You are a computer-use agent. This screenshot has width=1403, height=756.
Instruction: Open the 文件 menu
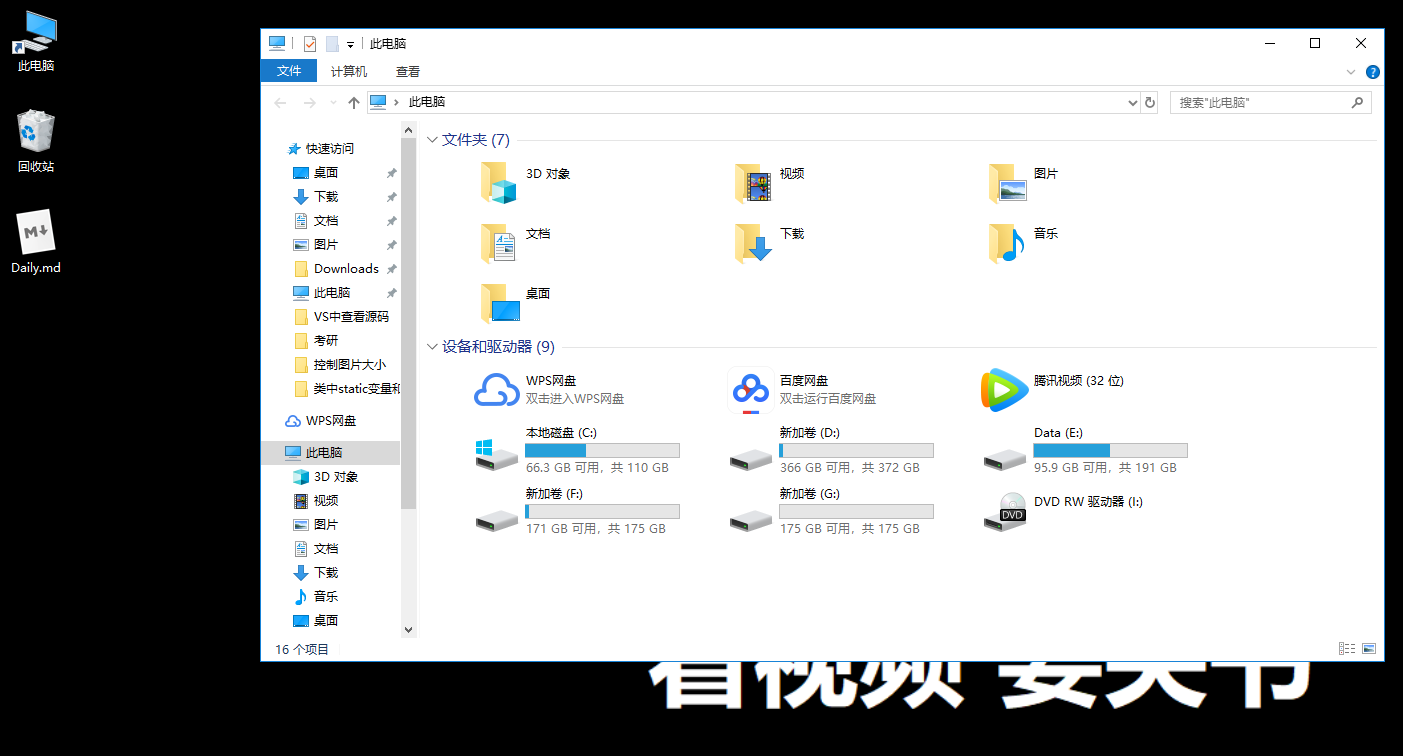288,71
